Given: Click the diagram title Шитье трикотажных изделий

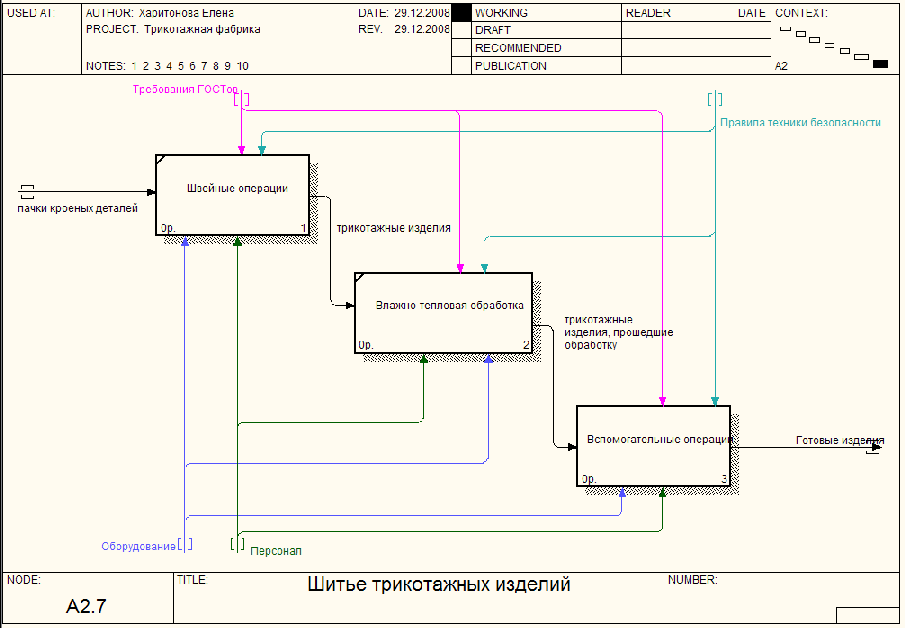Looking at the screenshot, I should pos(439,584).
